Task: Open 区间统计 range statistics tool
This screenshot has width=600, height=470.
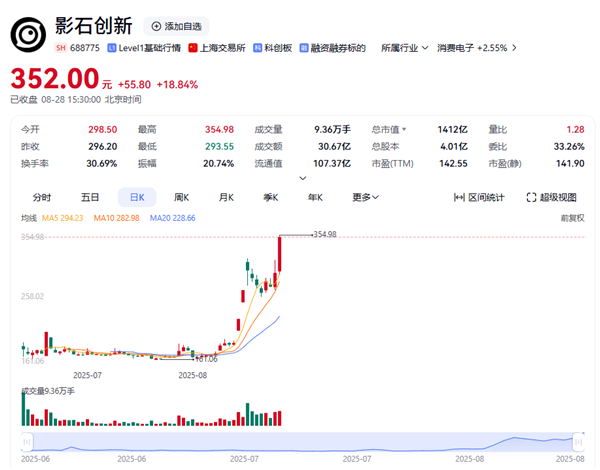Action: [x=479, y=197]
